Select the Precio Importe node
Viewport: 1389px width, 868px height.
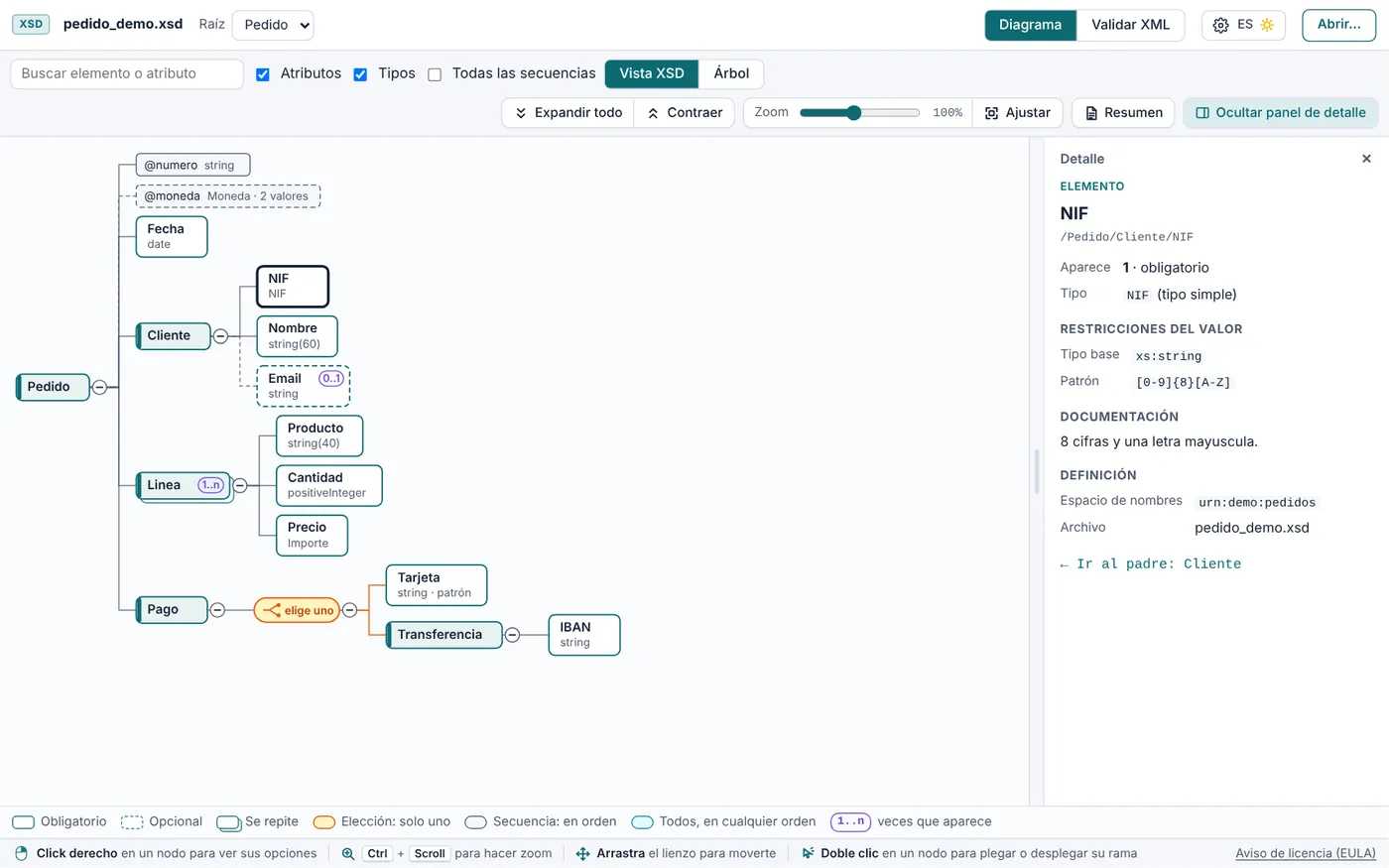(312, 536)
